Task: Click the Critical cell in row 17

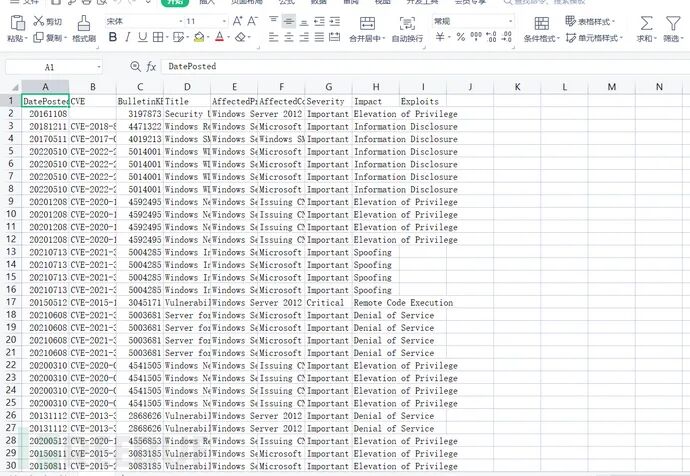Action: (328, 303)
